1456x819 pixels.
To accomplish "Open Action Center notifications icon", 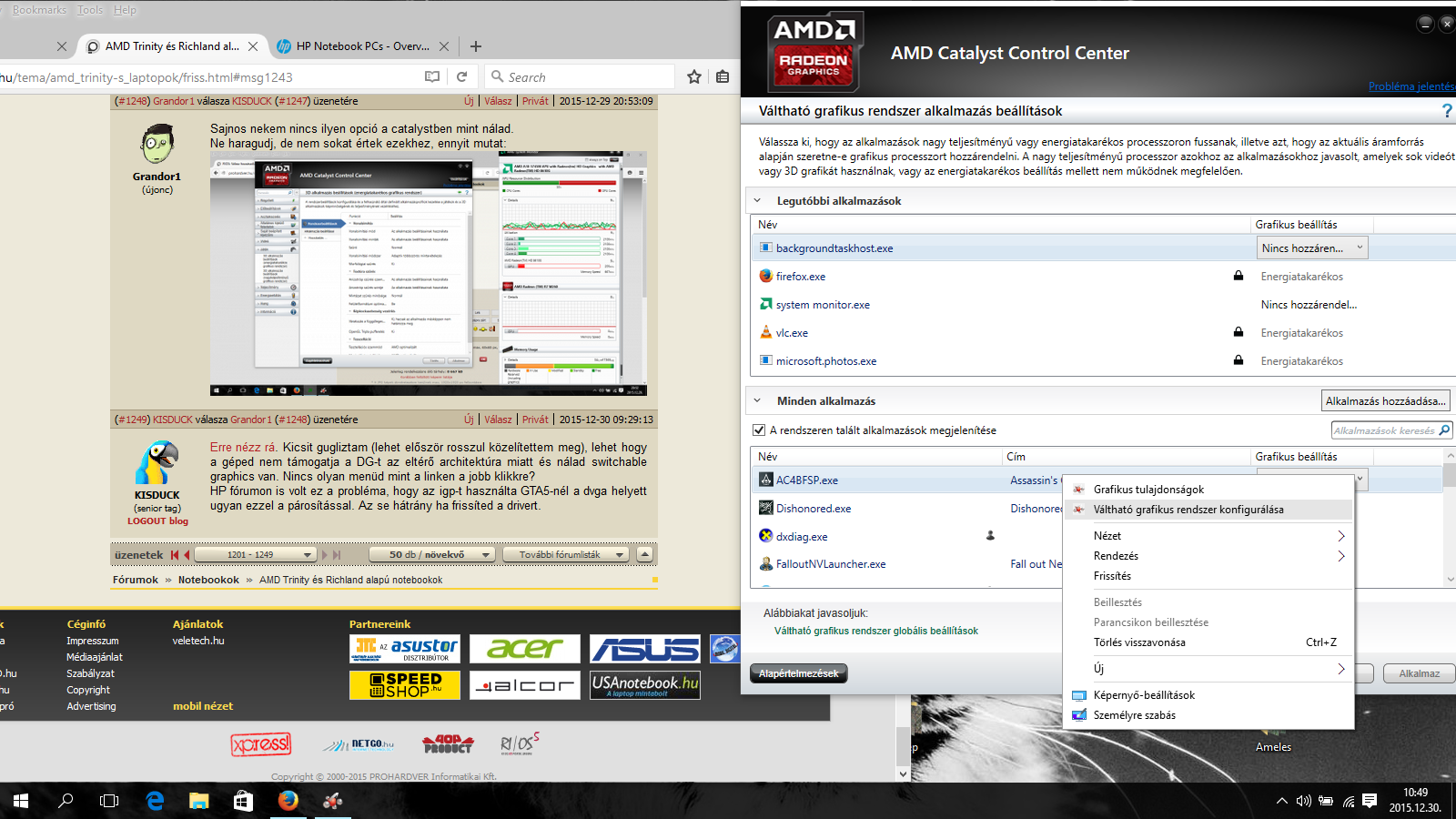I will 1370,801.
